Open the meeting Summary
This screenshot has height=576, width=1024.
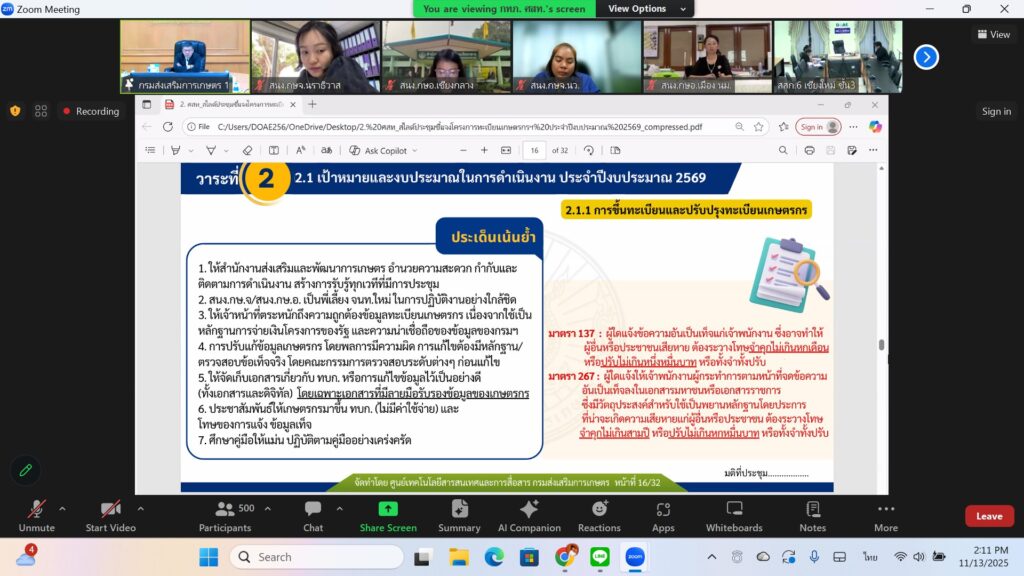tap(459, 514)
